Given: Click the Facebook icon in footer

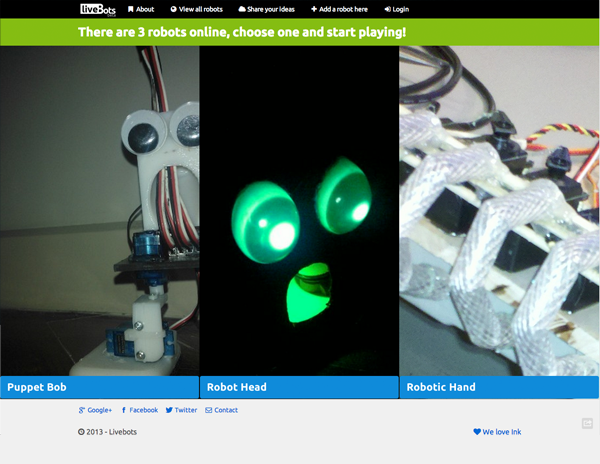Looking at the screenshot, I should point(124,410).
